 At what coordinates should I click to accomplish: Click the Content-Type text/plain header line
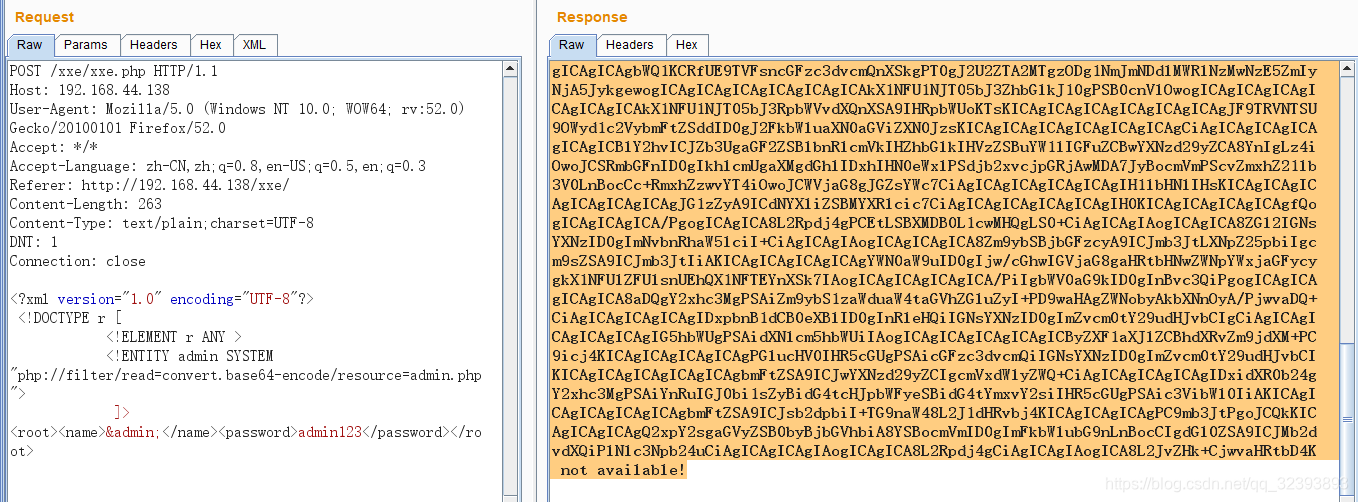click(162, 223)
